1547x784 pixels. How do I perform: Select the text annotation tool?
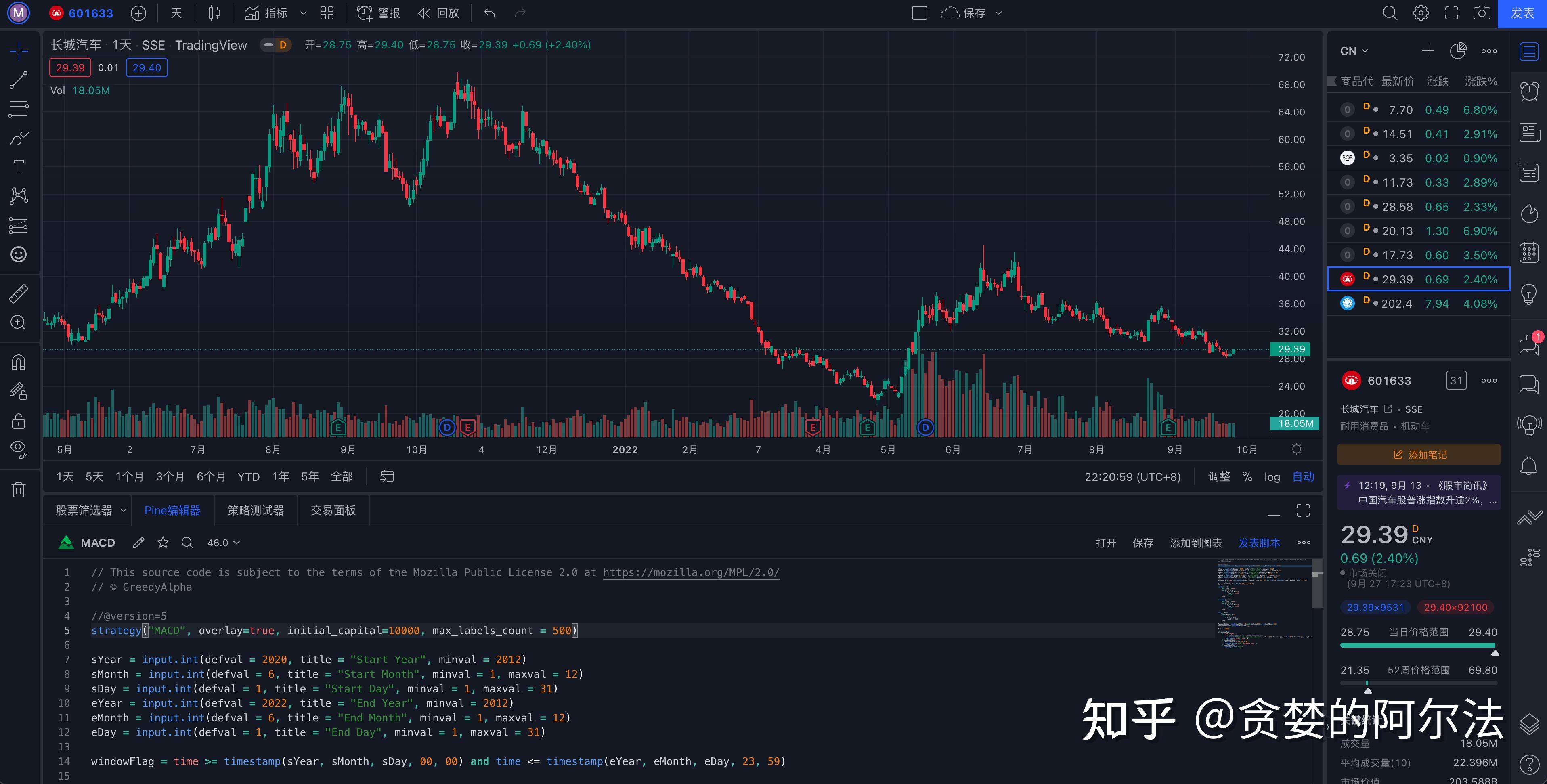coord(19,167)
